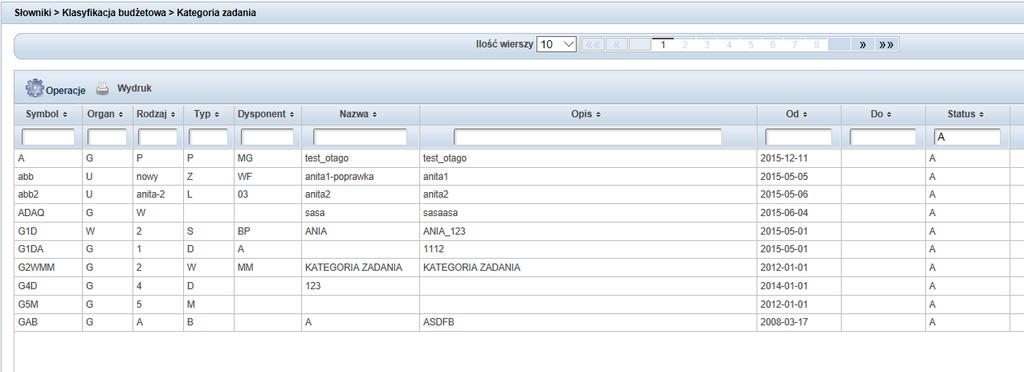1024x372 pixels.
Task: Focus the Organ filter field
Action: 107,137
